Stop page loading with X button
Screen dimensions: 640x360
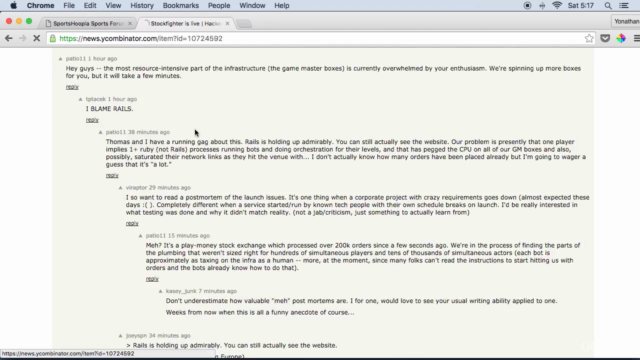coord(36,38)
